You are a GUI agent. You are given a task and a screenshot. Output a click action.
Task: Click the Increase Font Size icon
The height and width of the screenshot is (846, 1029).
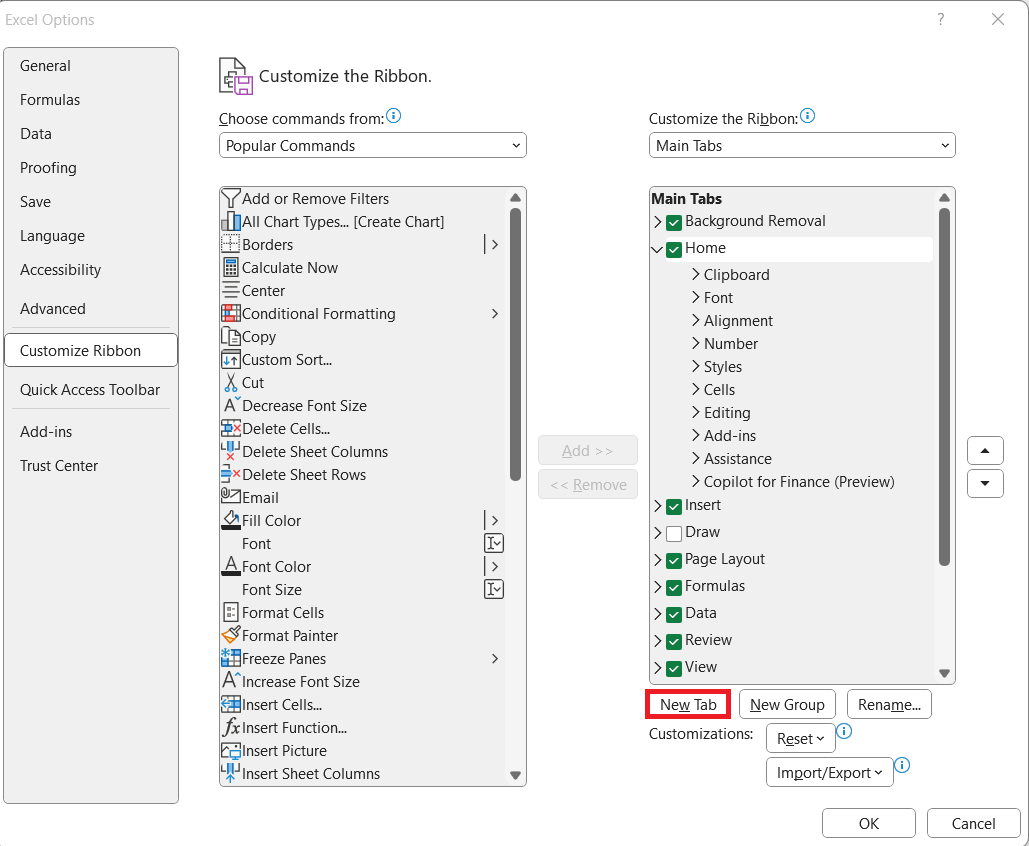(230, 681)
